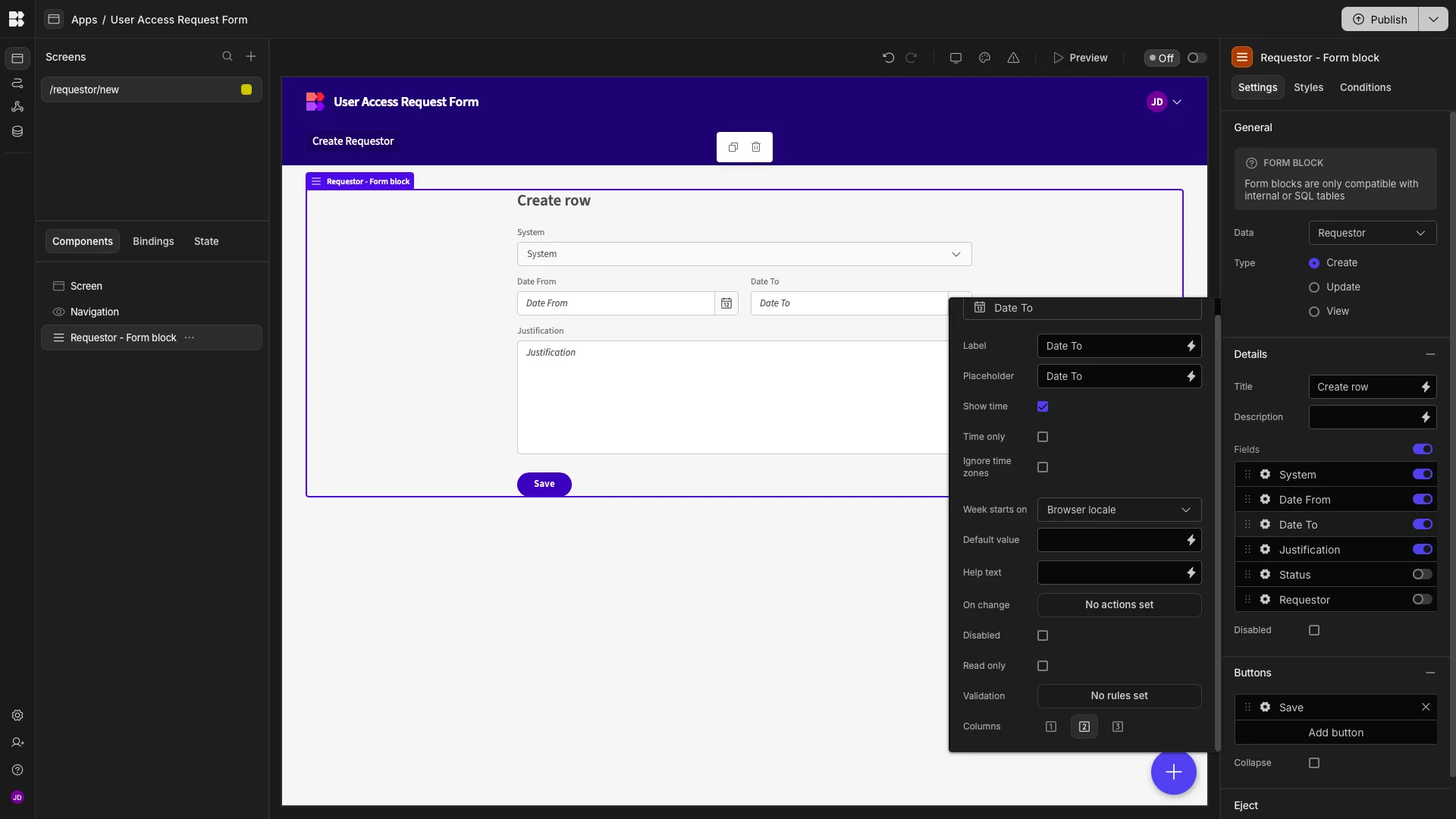Click the warning triangle icon
The height and width of the screenshot is (819, 1456).
1013,58
